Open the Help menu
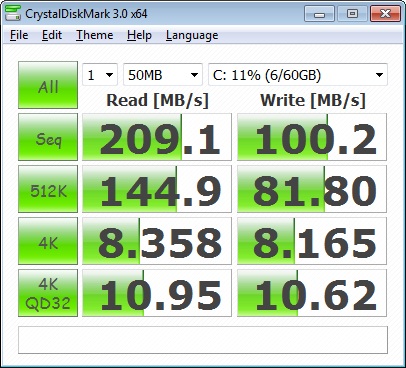The image size is (406, 368). pyautogui.click(x=139, y=35)
